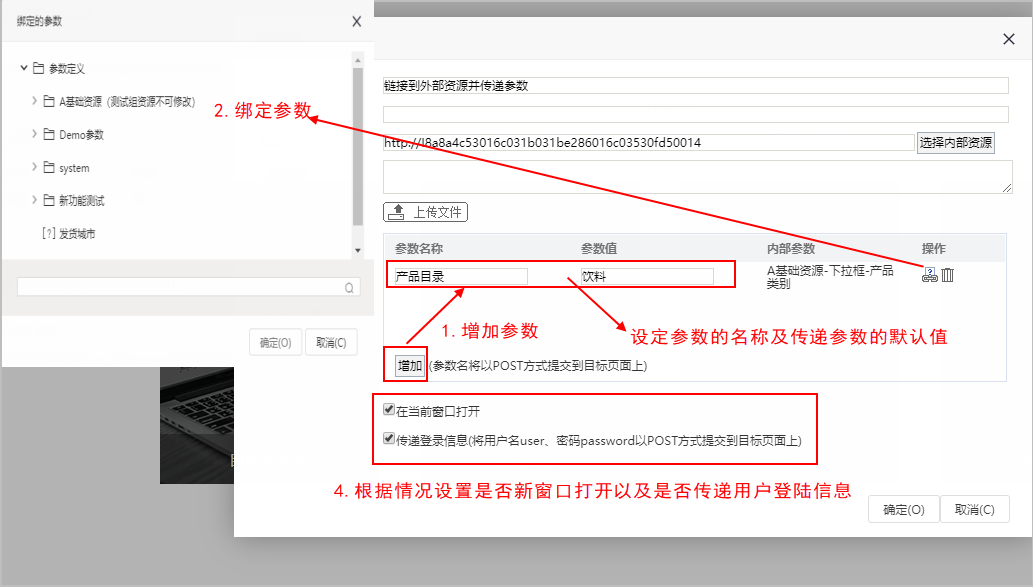1033x587 pixels.
Task: Click the 参数名称 column header
Action: pyautogui.click(x=419, y=248)
